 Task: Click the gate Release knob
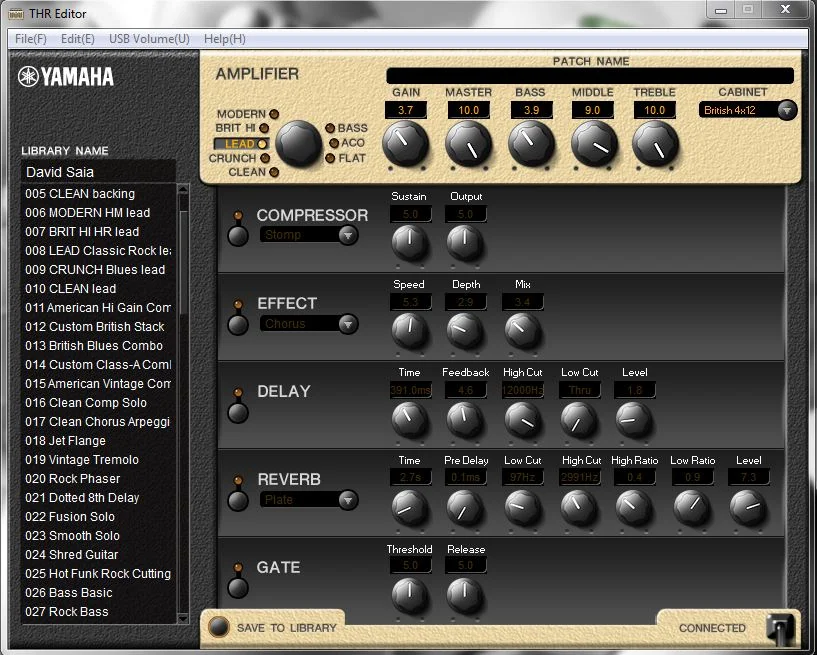(x=465, y=595)
